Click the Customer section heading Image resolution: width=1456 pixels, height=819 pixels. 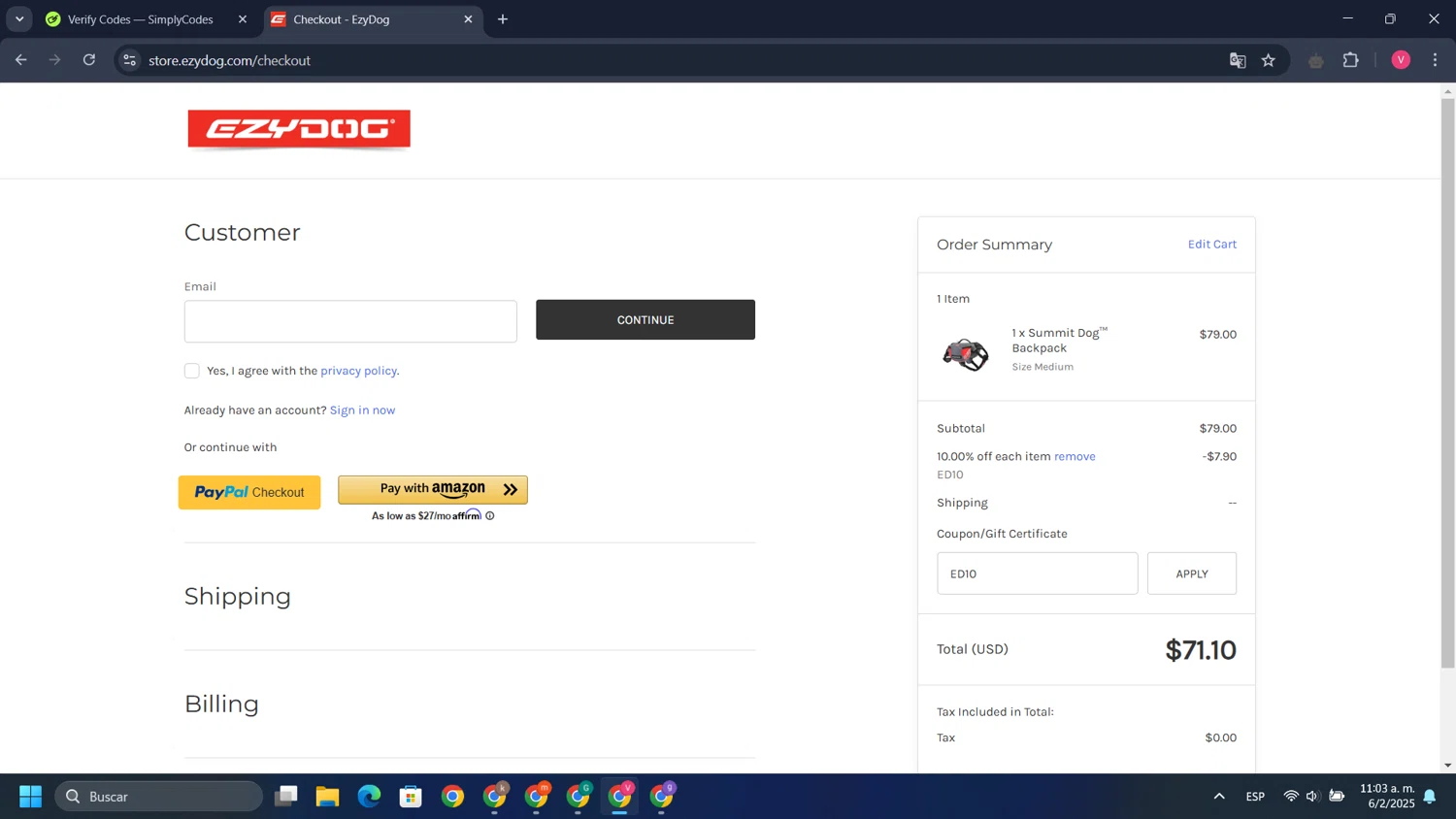coord(243,233)
